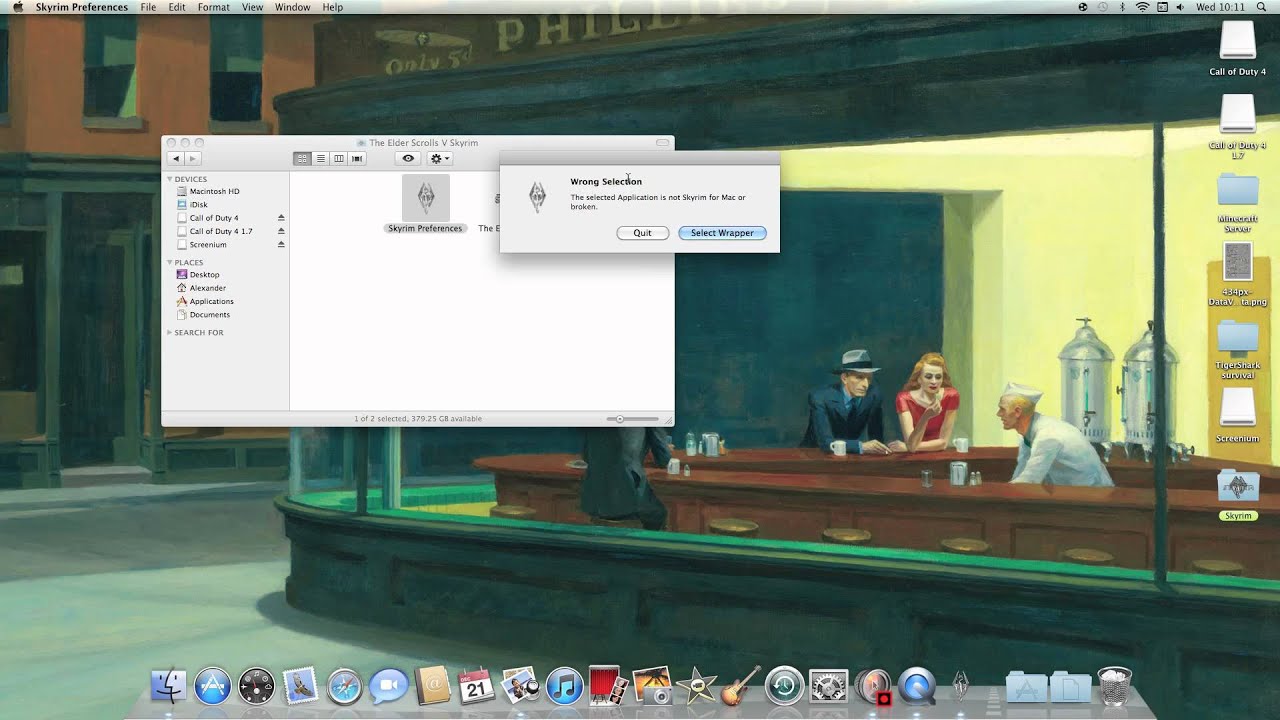Screen dimensions: 1280x720
Task: Open Finder from the Dock
Action: pos(169,686)
